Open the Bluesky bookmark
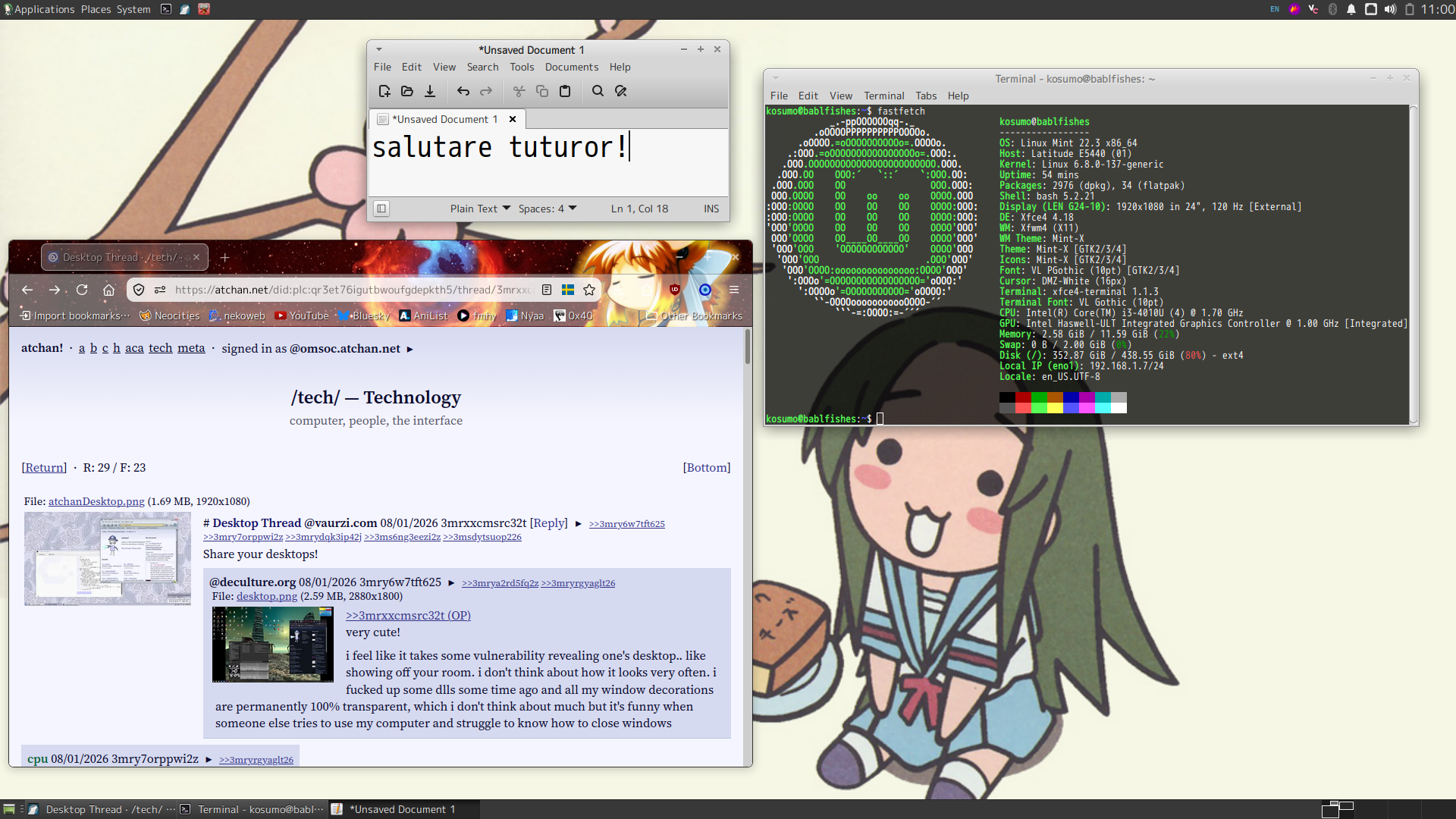Image resolution: width=1456 pixels, height=819 pixels. tap(364, 315)
